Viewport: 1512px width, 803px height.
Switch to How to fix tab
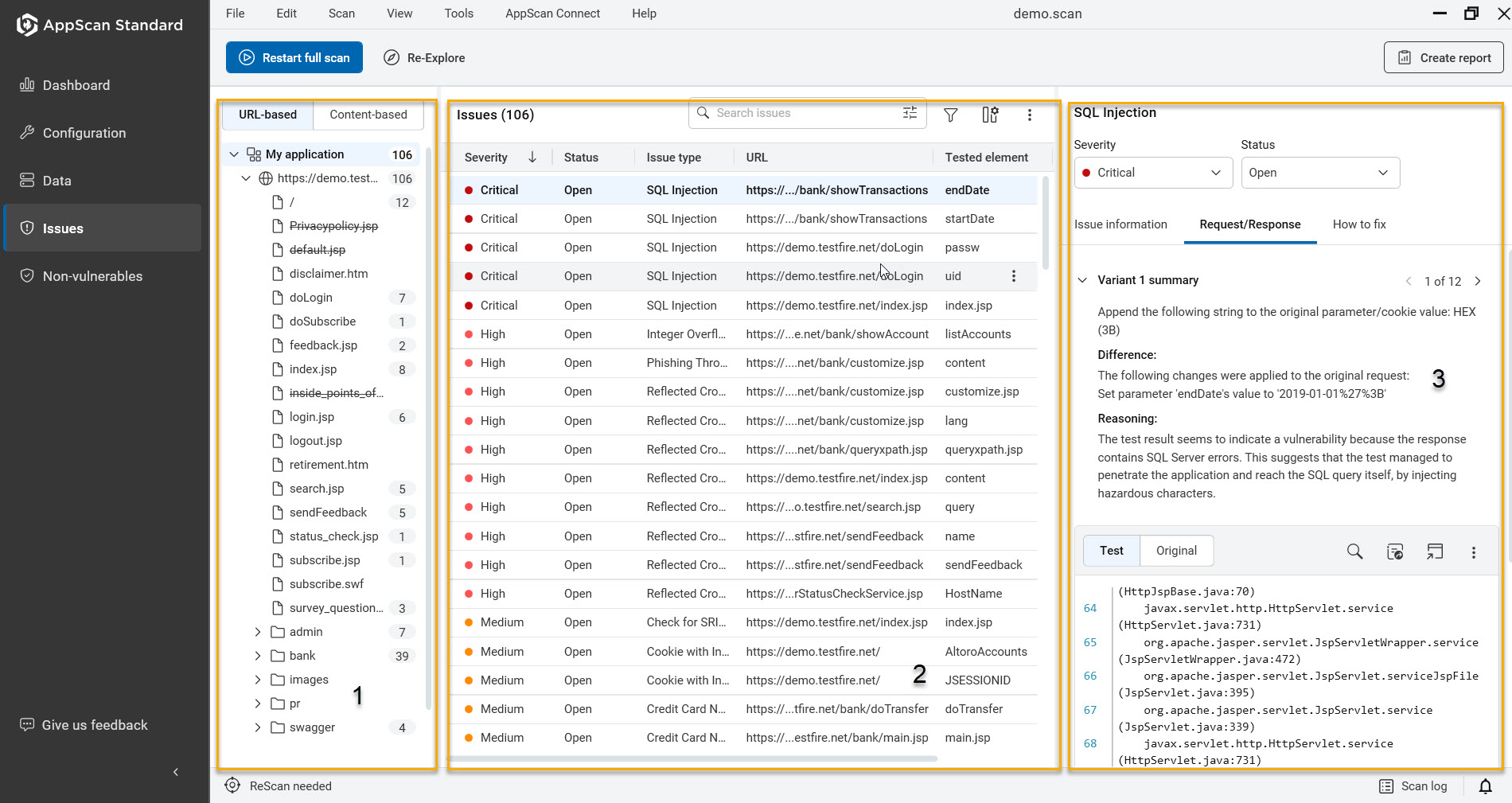(1358, 224)
